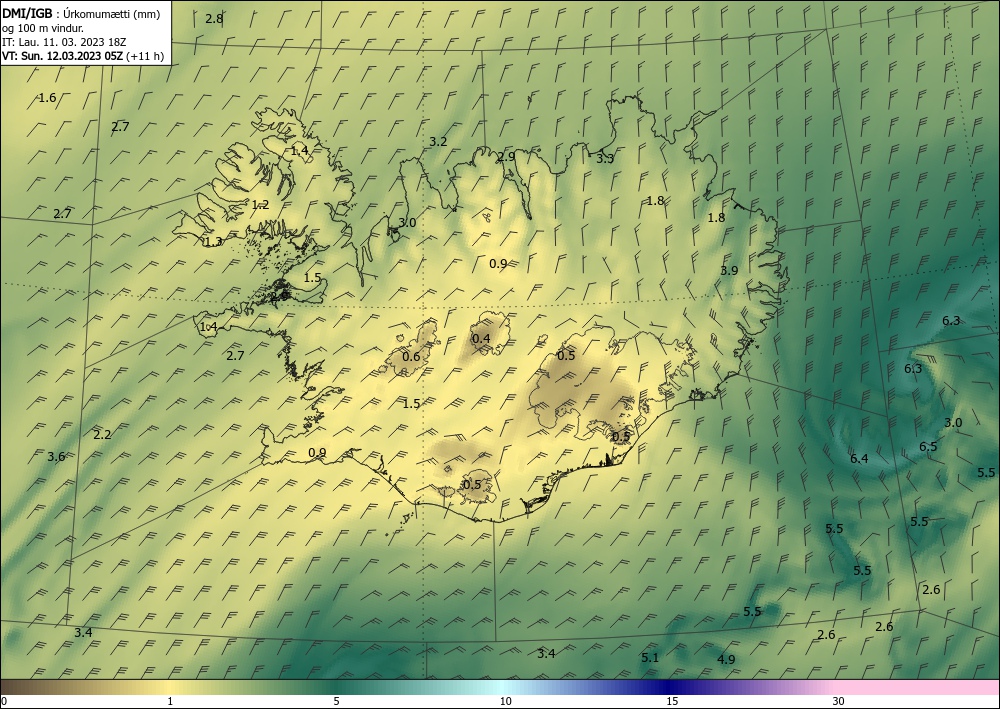Screen dimensions: 1000x709
Task: Click the 2.9 precipitation value
Action: click(506, 156)
